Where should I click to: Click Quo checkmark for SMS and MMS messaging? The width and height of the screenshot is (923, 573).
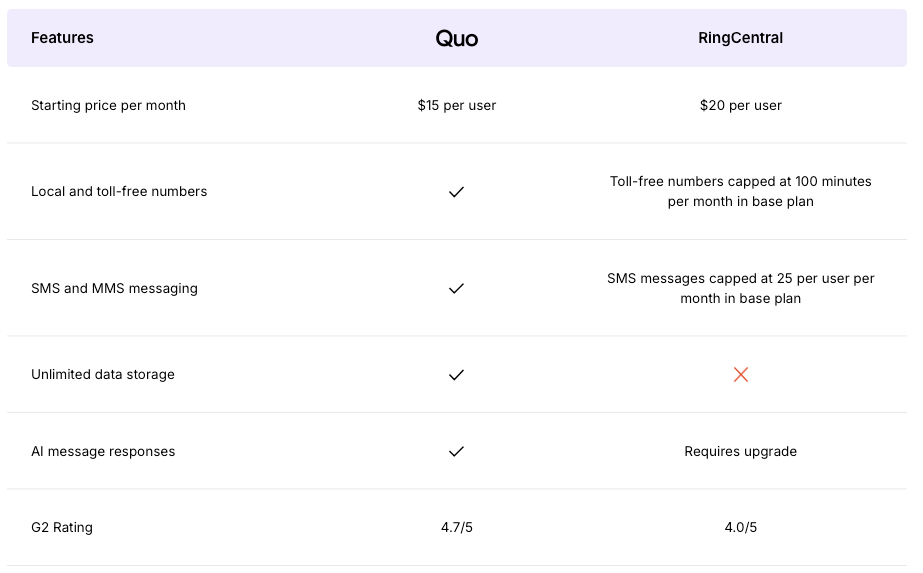tap(456, 288)
